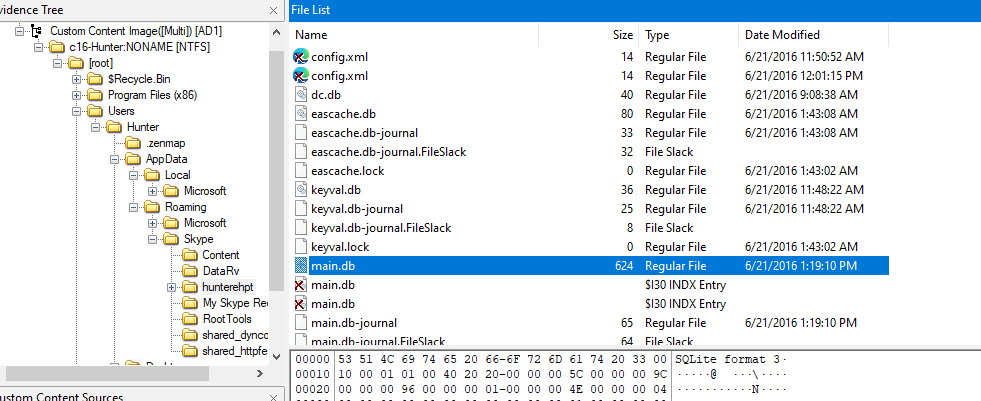
Task: Click the Skype folder icon in tree
Action: [170, 239]
